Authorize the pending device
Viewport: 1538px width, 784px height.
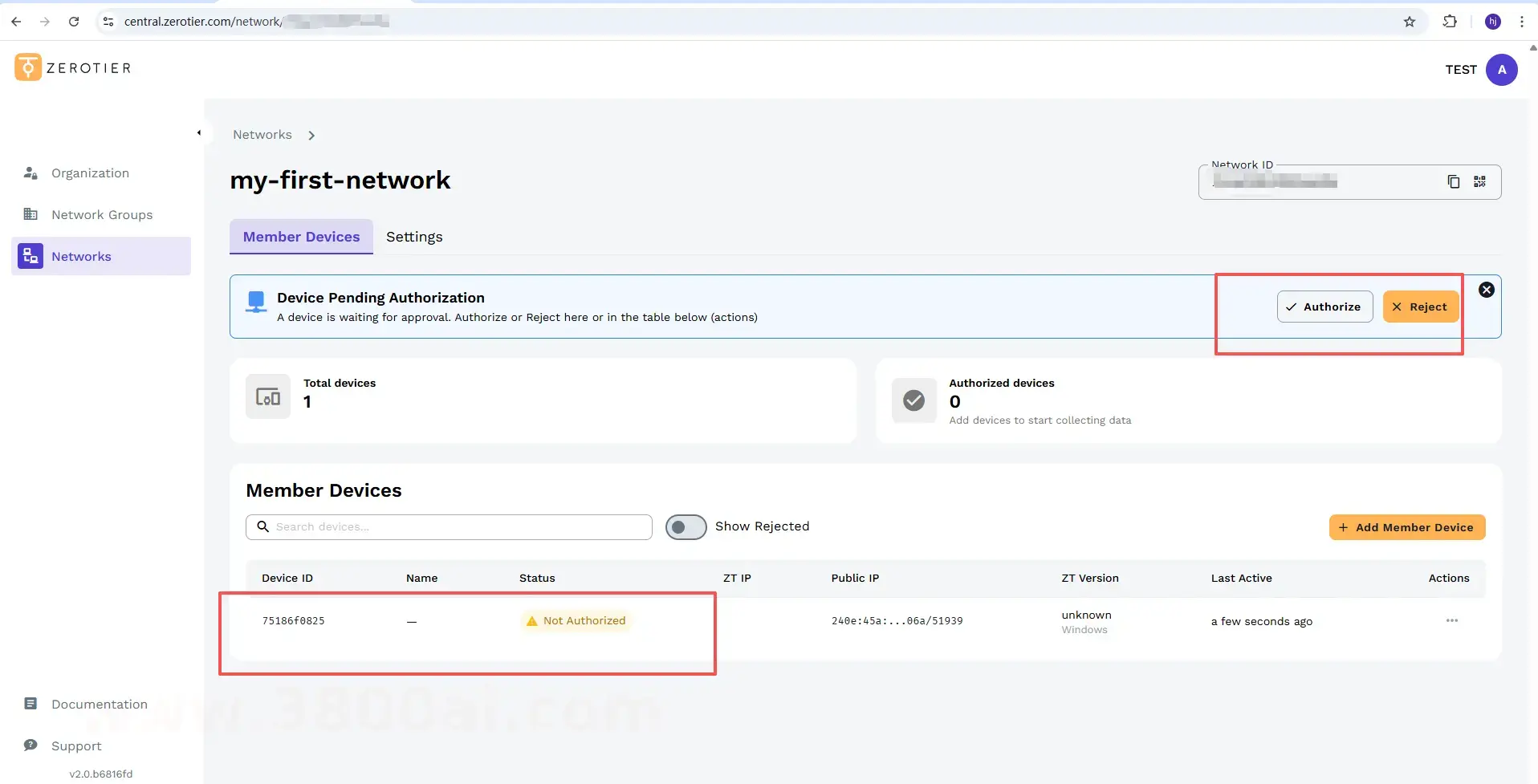(1324, 307)
